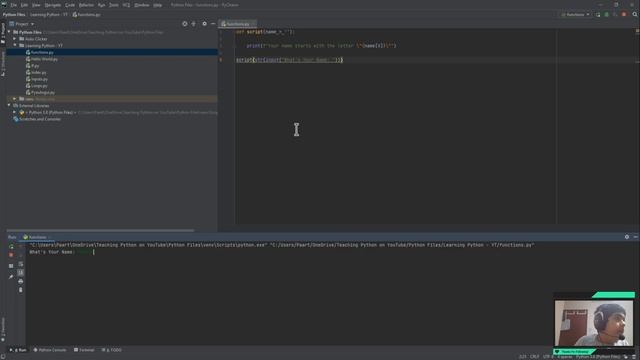Click the Restore Layout icon in Run panel
The width and height of the screenshot is (640, 360).
[x=11, y=266]
